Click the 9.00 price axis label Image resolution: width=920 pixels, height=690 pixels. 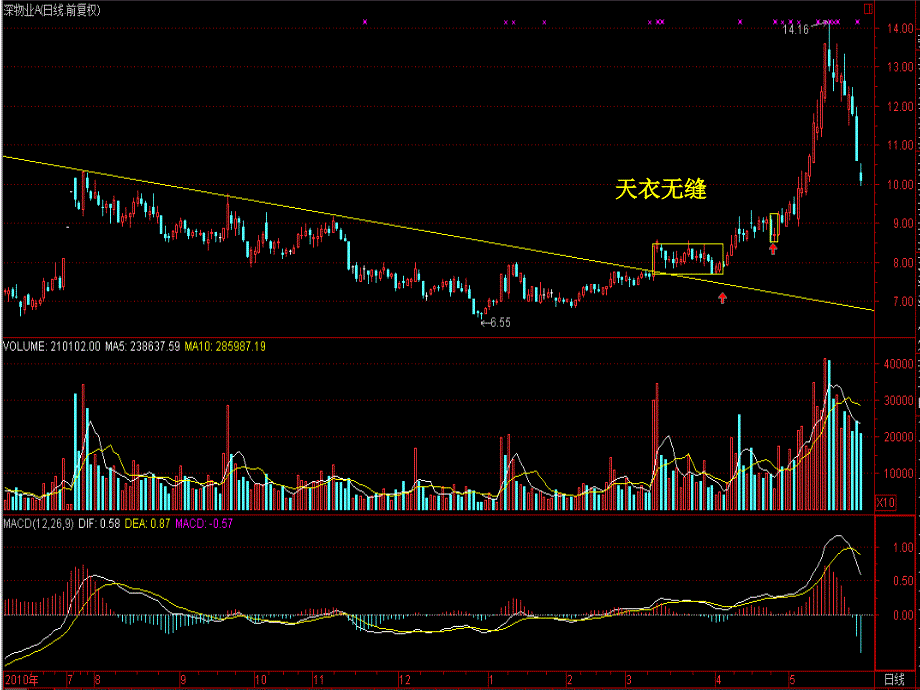point(903,224)
